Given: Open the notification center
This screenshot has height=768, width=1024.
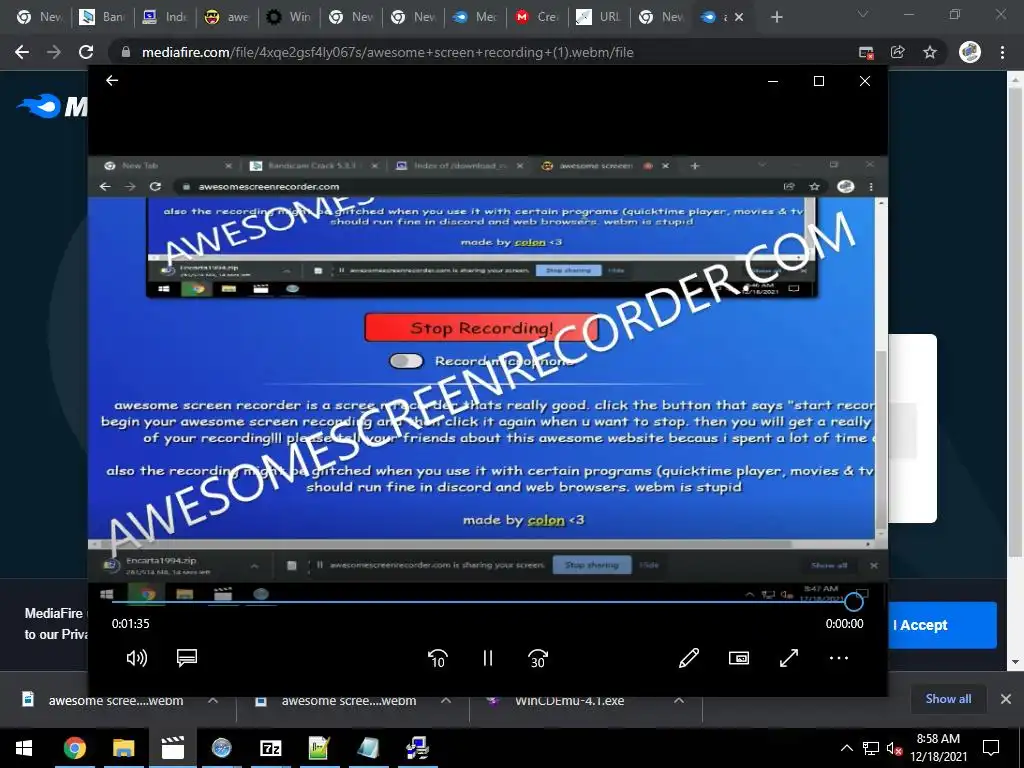Looking at the screenshot, I should click(991, 748).
